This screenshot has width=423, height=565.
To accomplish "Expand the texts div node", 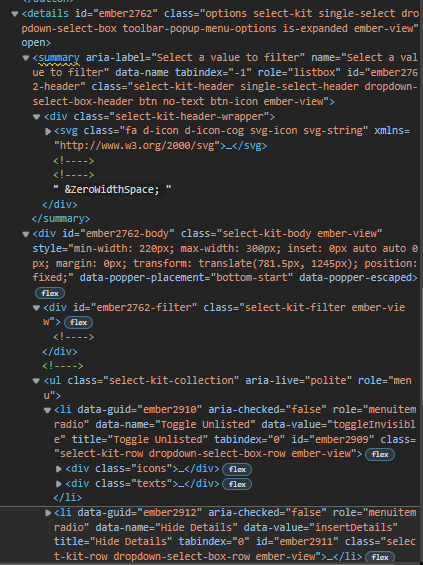I will click(x=58, y=484).
